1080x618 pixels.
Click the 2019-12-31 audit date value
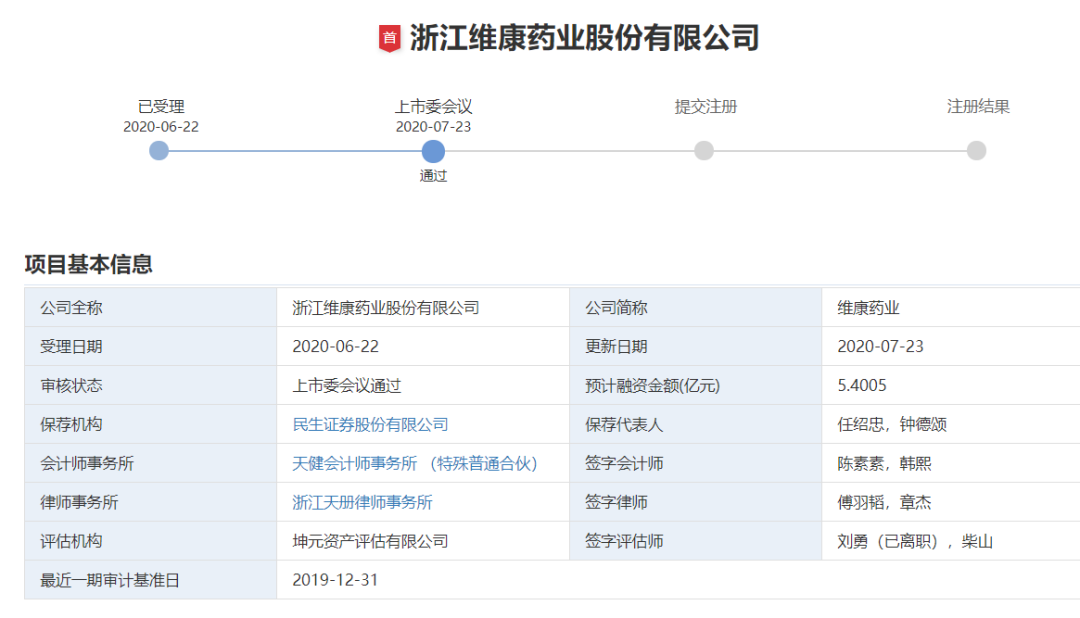tap(335, 580)
